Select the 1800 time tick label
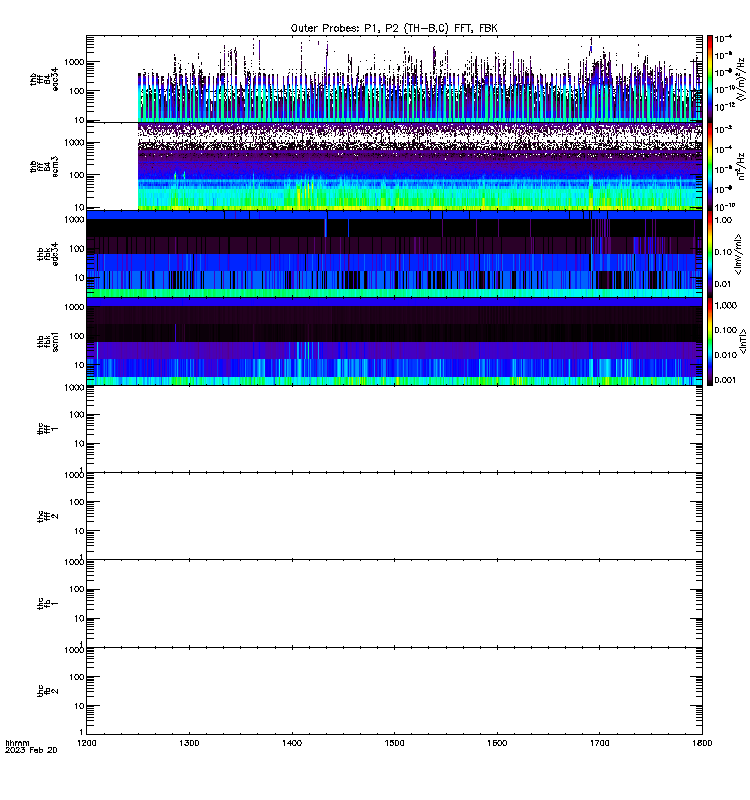Image resolution: width=750 pixels, height=800 pixels. (702, 743)
